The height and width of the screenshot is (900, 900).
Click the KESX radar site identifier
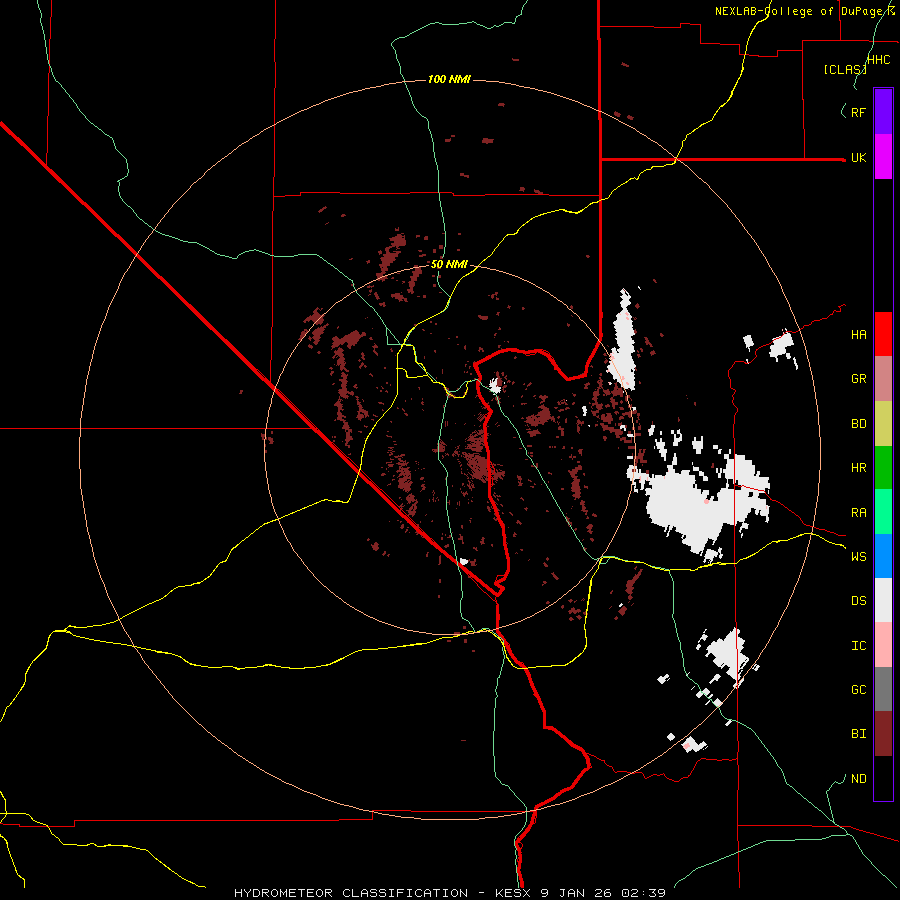(514, 893)
